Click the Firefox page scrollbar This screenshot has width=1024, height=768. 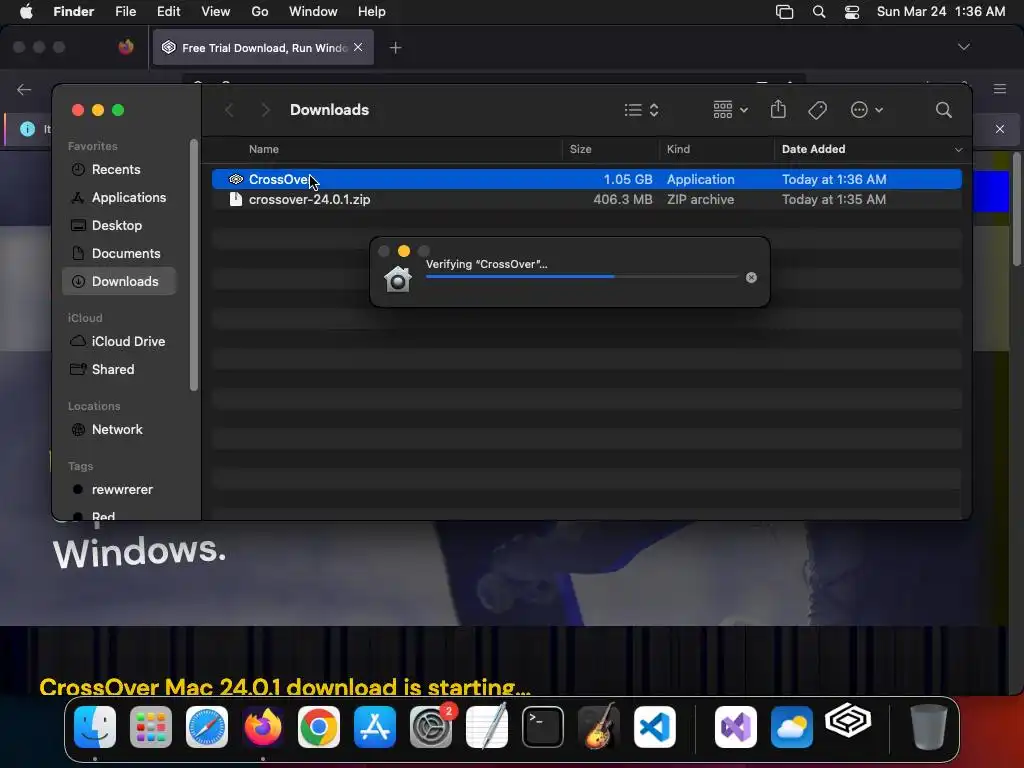[1016, 209]
